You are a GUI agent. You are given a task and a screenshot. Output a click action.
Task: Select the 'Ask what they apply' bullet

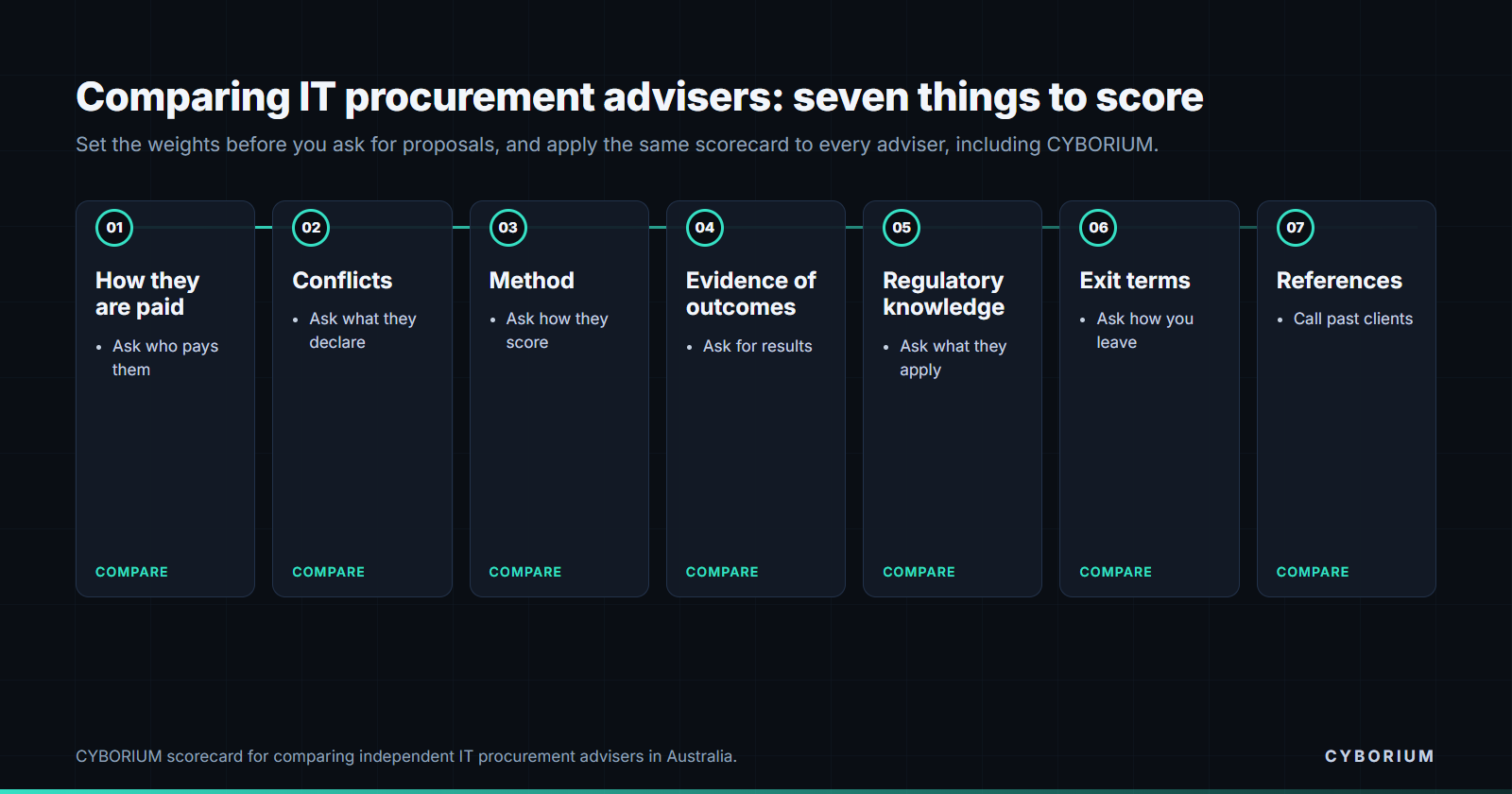click(954, 358)
